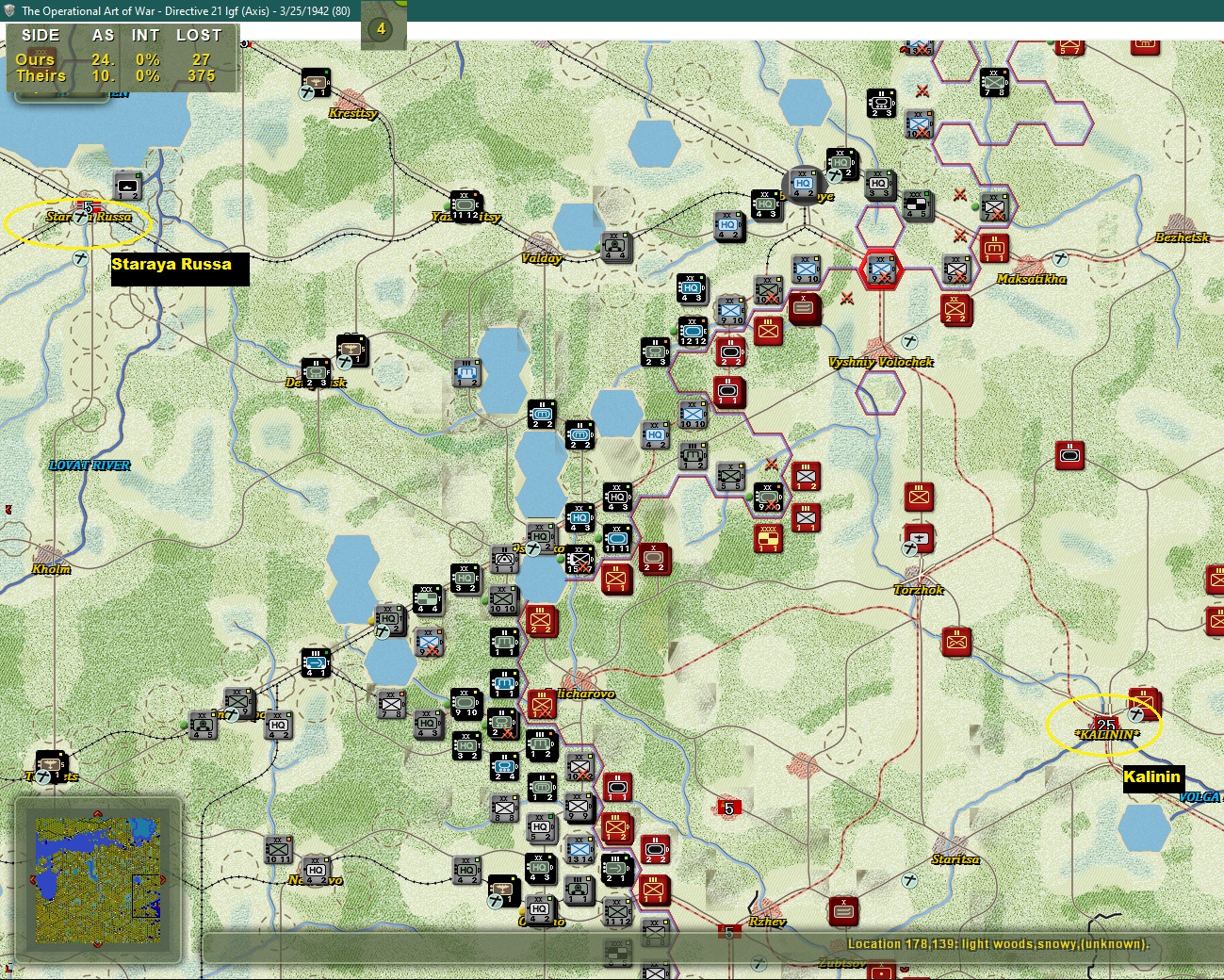The width and height of the screenshot is (1224, 980).
Task: Select the red infantry counter southeast of Torzhok
Action: (956, 642)
